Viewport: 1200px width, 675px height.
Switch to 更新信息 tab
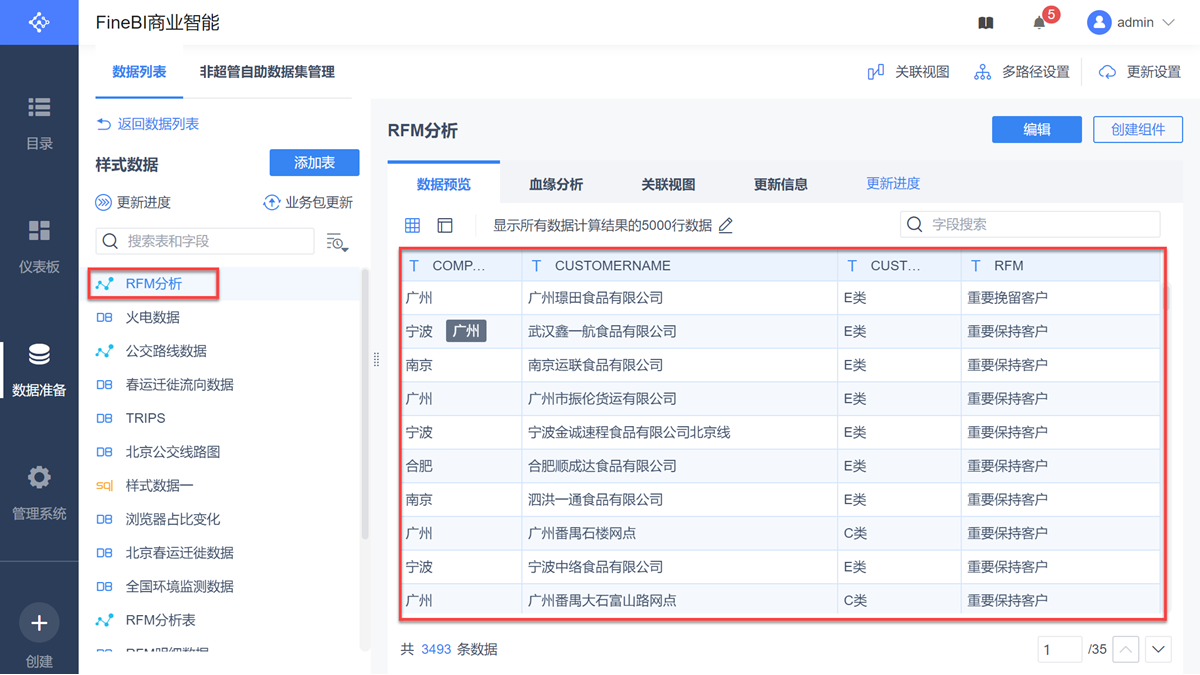[x=781, y=184]
